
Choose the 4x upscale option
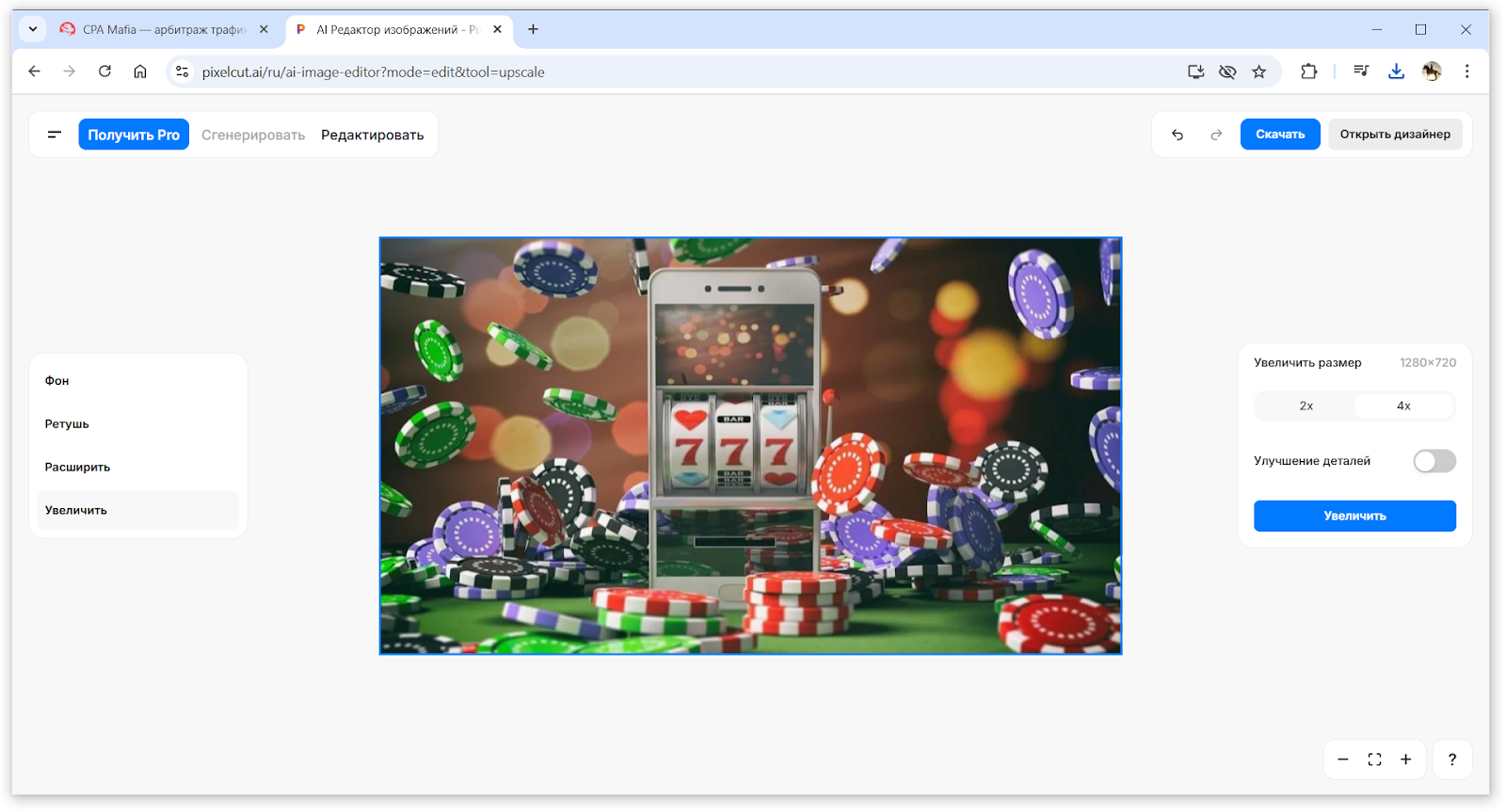(x=1403, y=406)
